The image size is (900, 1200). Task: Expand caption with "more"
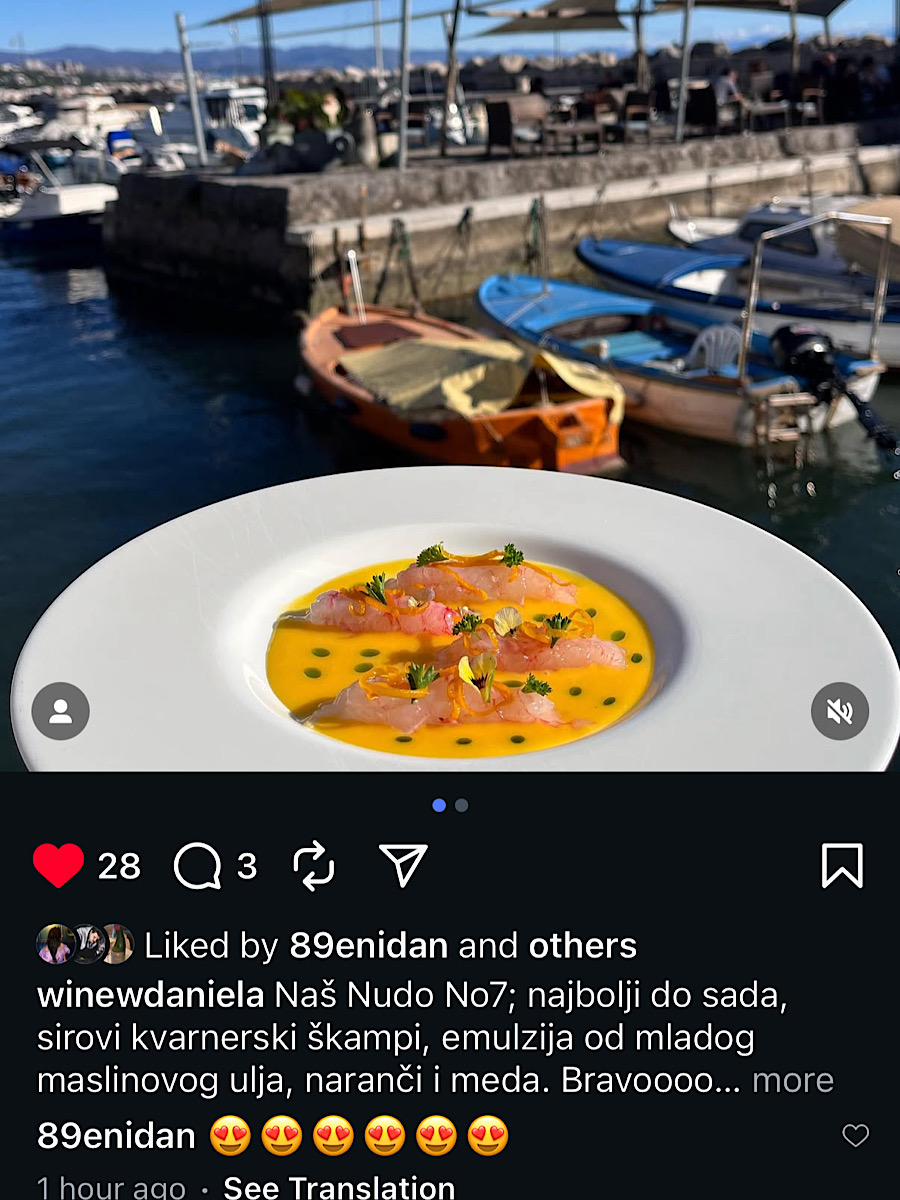[793, 1080]
